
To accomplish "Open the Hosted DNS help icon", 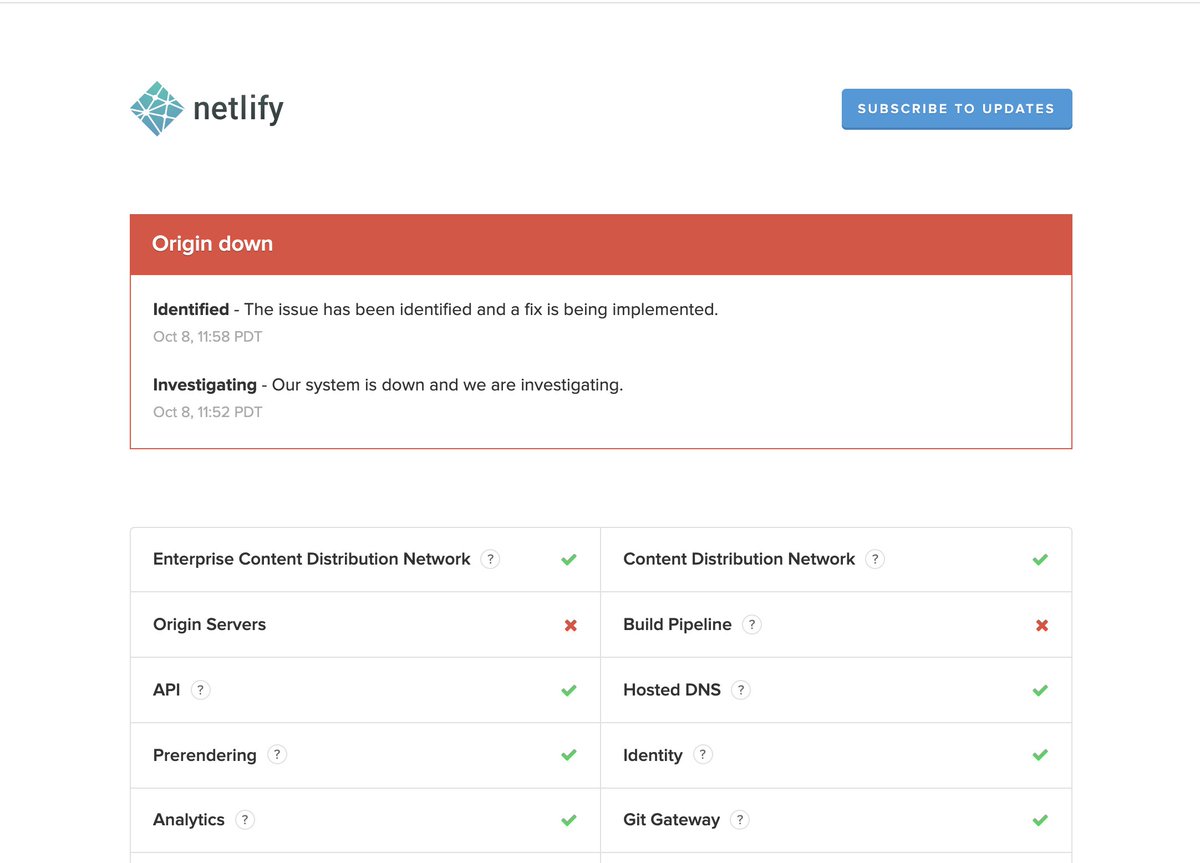I will [740, 690].
